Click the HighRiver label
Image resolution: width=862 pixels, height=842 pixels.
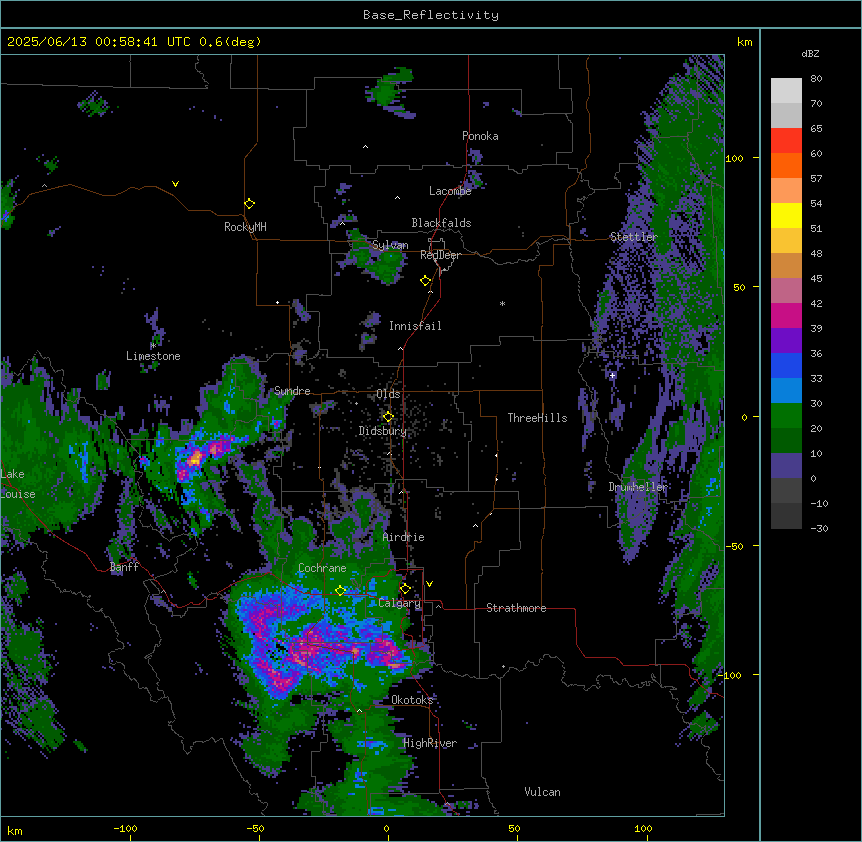(x=430, y=743)
